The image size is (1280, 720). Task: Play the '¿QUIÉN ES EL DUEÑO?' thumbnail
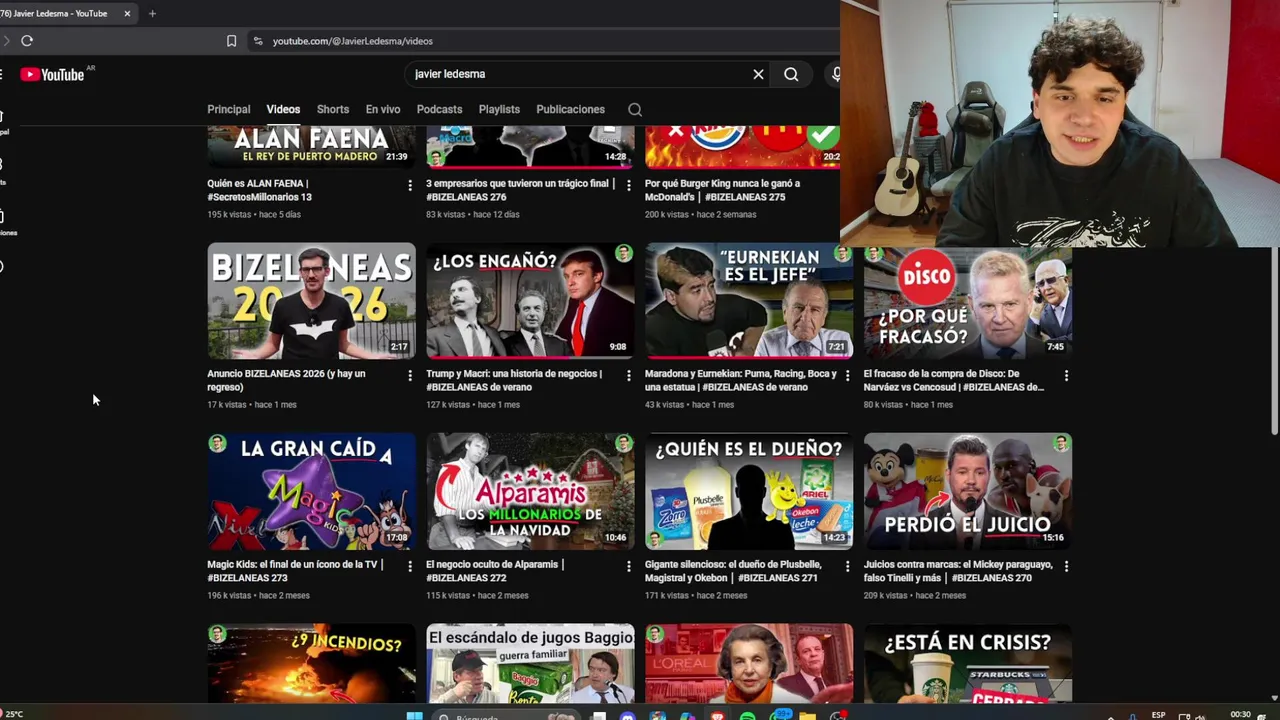[749, 491]
